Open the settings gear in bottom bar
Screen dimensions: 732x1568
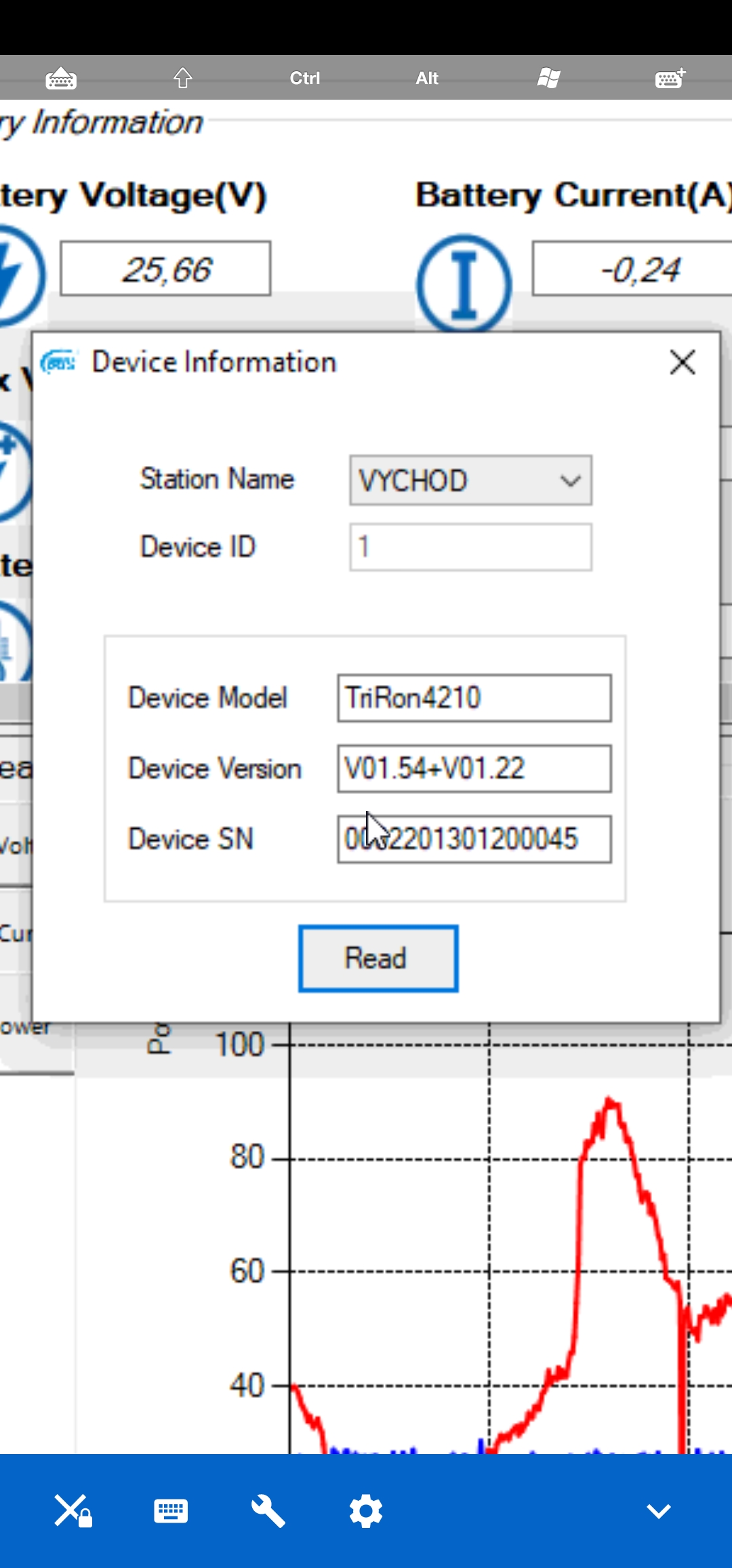tap(366, 1510)
